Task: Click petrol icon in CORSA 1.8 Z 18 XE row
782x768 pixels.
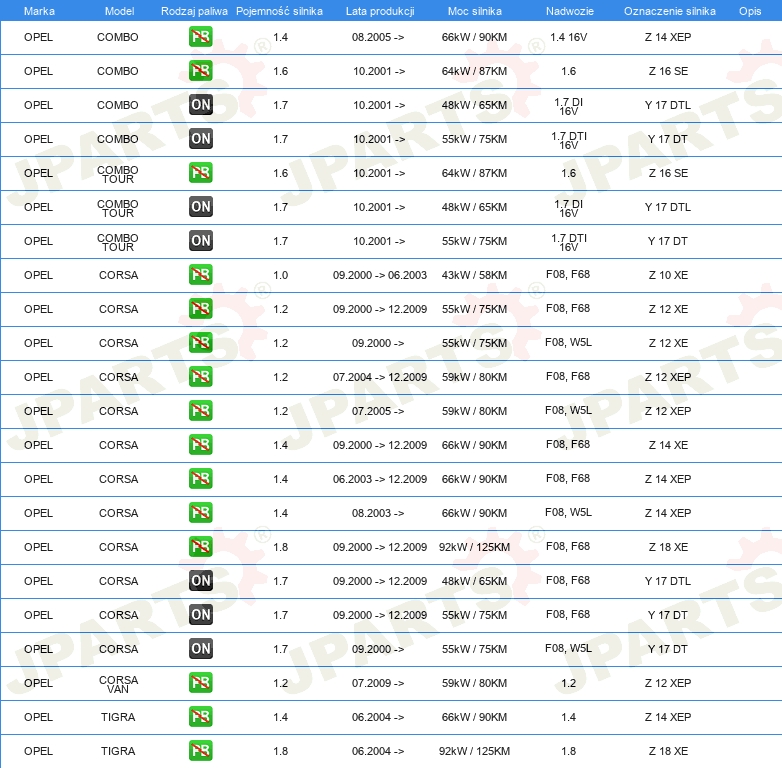Action: tap(200, 547)
